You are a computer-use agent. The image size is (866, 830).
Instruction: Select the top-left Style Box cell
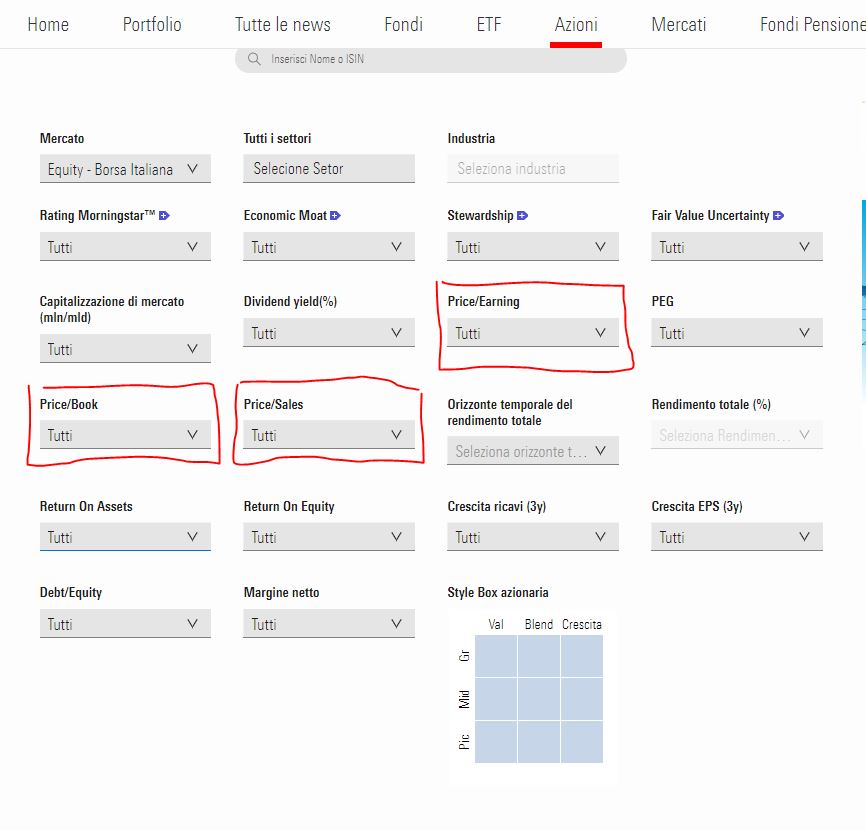(496, 656)
